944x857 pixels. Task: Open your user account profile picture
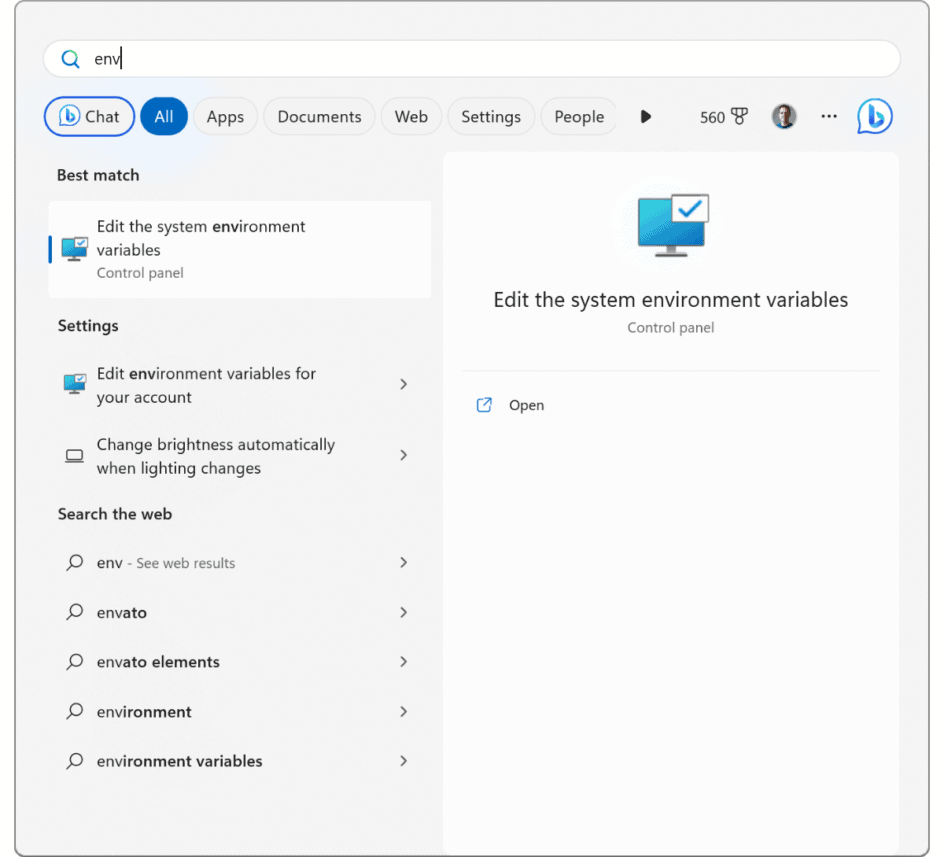coord(784,116)
